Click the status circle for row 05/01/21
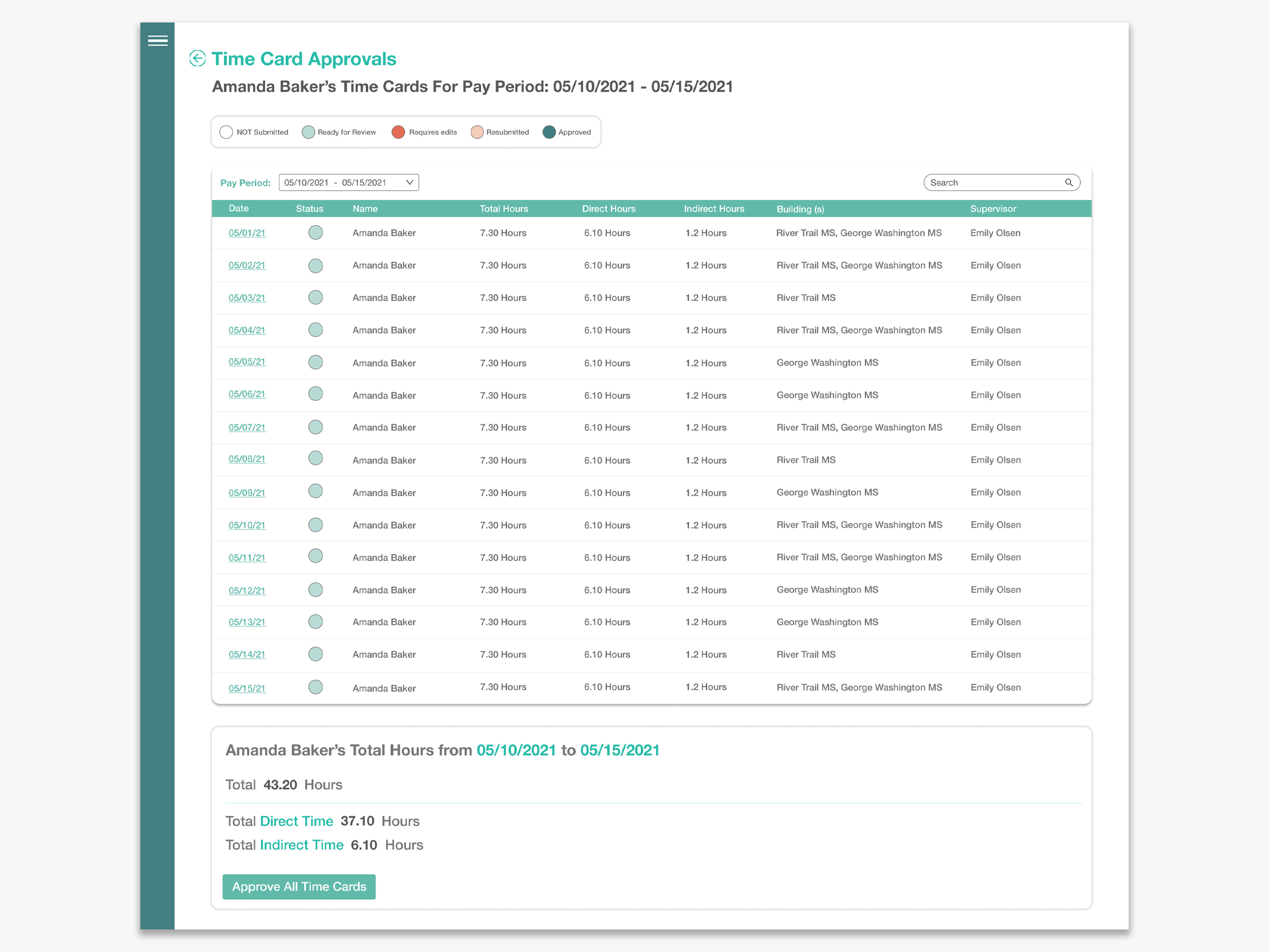1269x952 pixels. tap(315, 232)
